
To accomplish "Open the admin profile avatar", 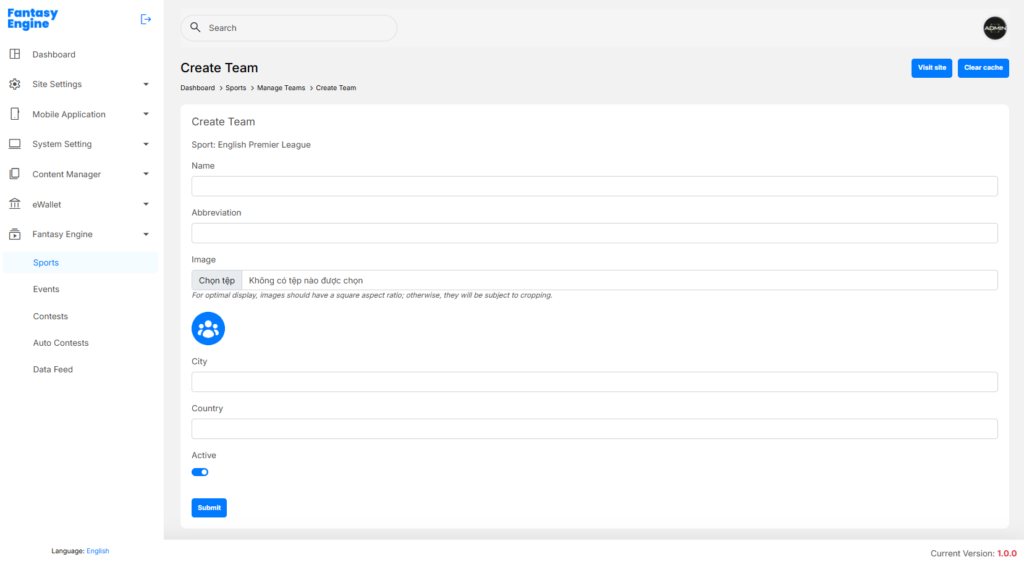I will coord(994,28).
